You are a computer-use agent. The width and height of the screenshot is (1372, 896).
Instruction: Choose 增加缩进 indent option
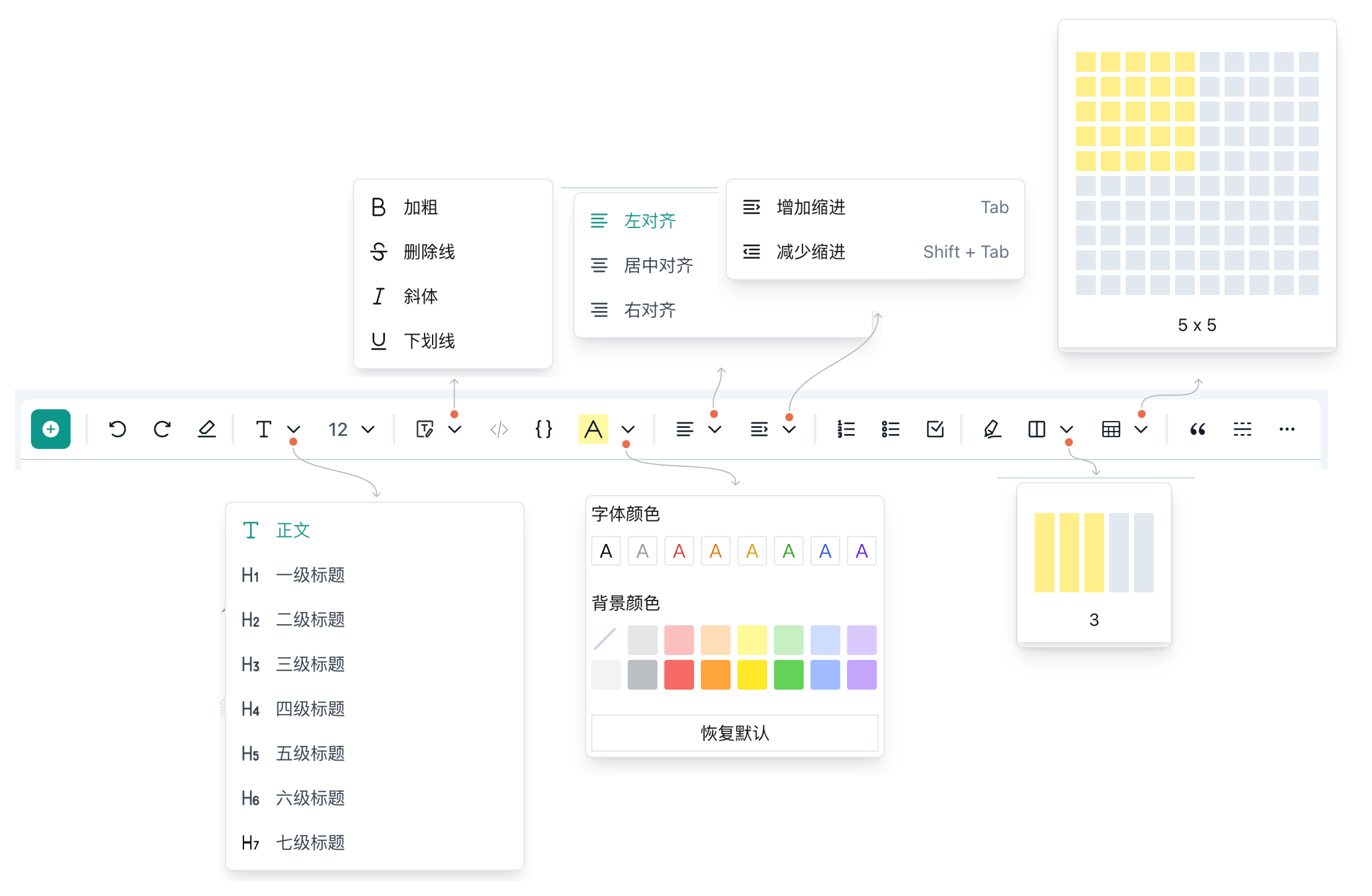click(811, 208)
